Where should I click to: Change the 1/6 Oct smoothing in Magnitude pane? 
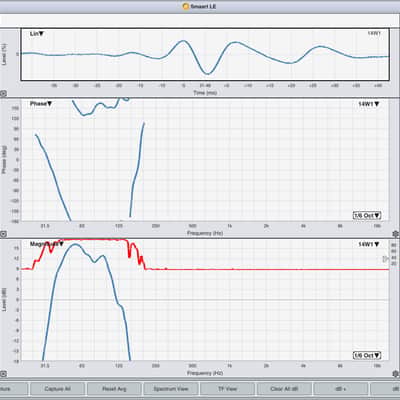367,356
